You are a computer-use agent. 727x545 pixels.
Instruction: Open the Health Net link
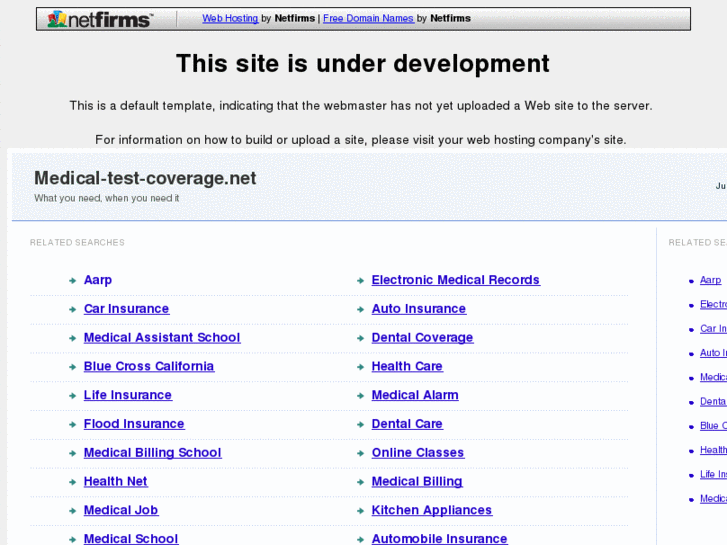[x=115, y=481]
